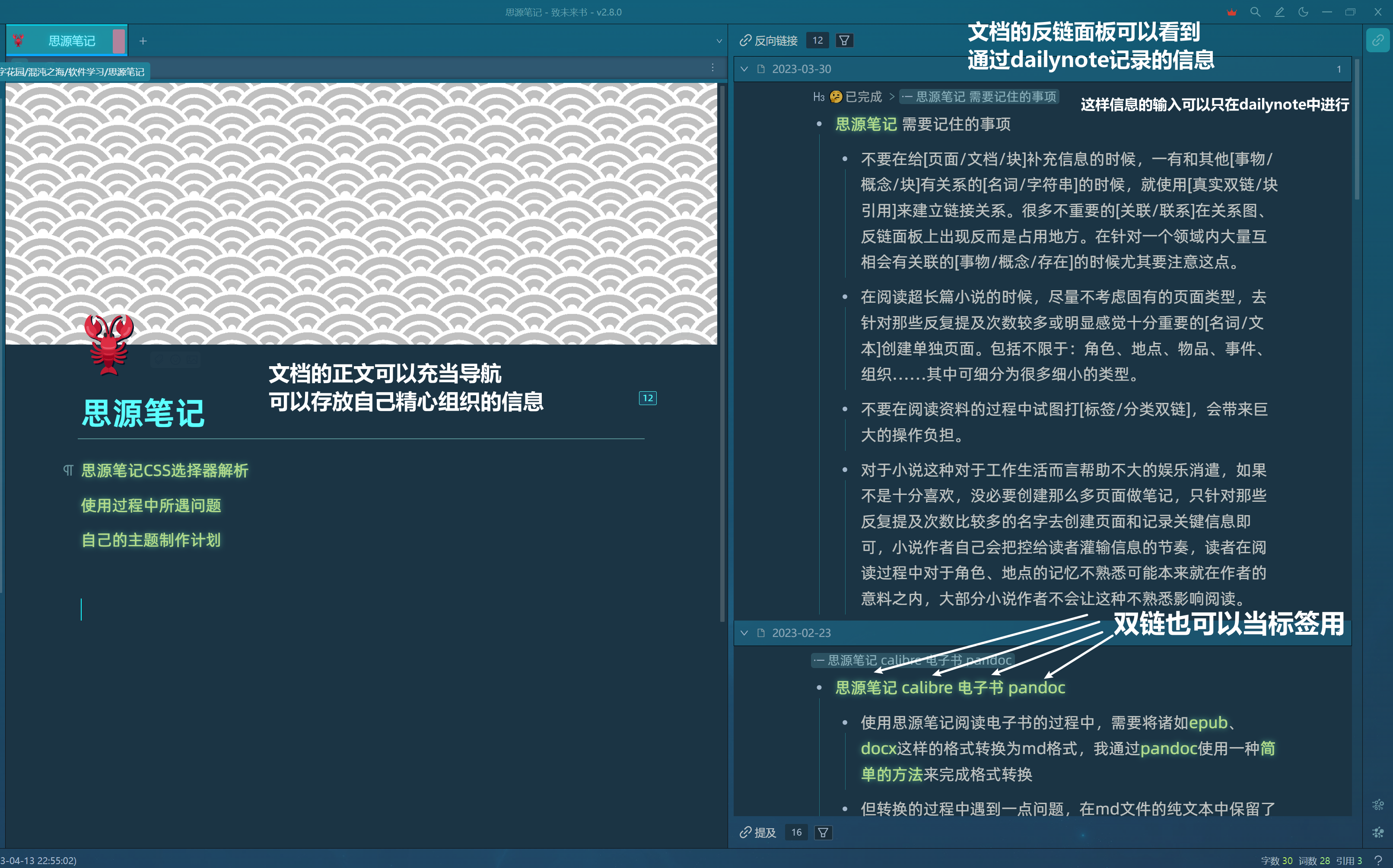Add a new tab with plus button
1393x868 pixels.
pyautogui.click(x=143, y=41)
